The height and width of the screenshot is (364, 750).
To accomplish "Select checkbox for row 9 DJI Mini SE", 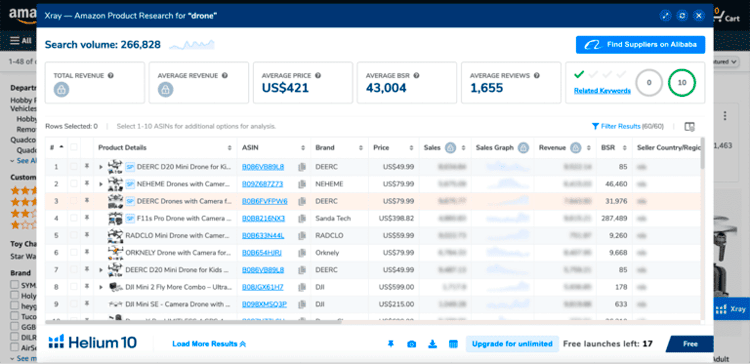I will 74,304.
